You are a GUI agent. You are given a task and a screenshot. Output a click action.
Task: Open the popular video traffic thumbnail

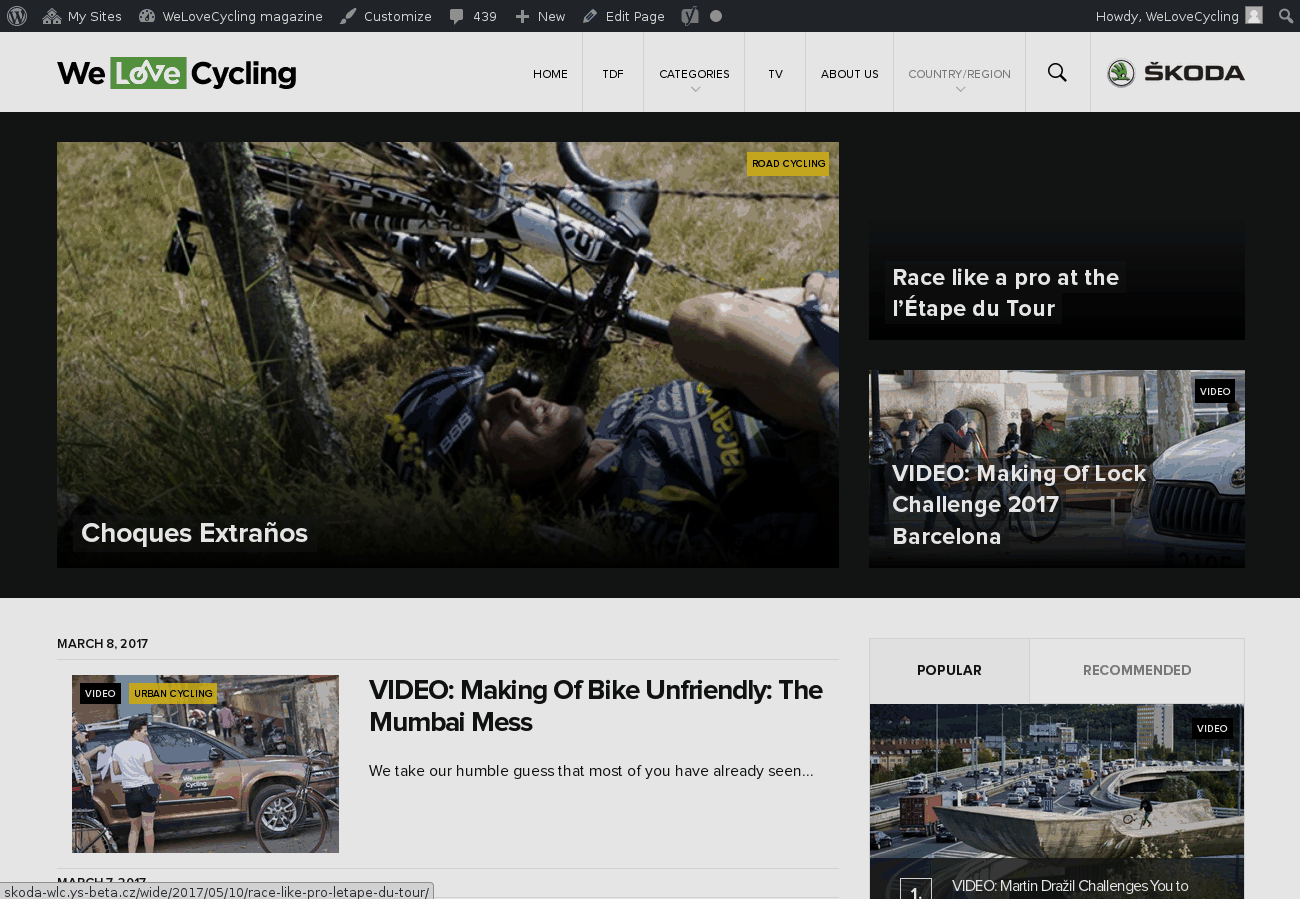point(1057,780)
